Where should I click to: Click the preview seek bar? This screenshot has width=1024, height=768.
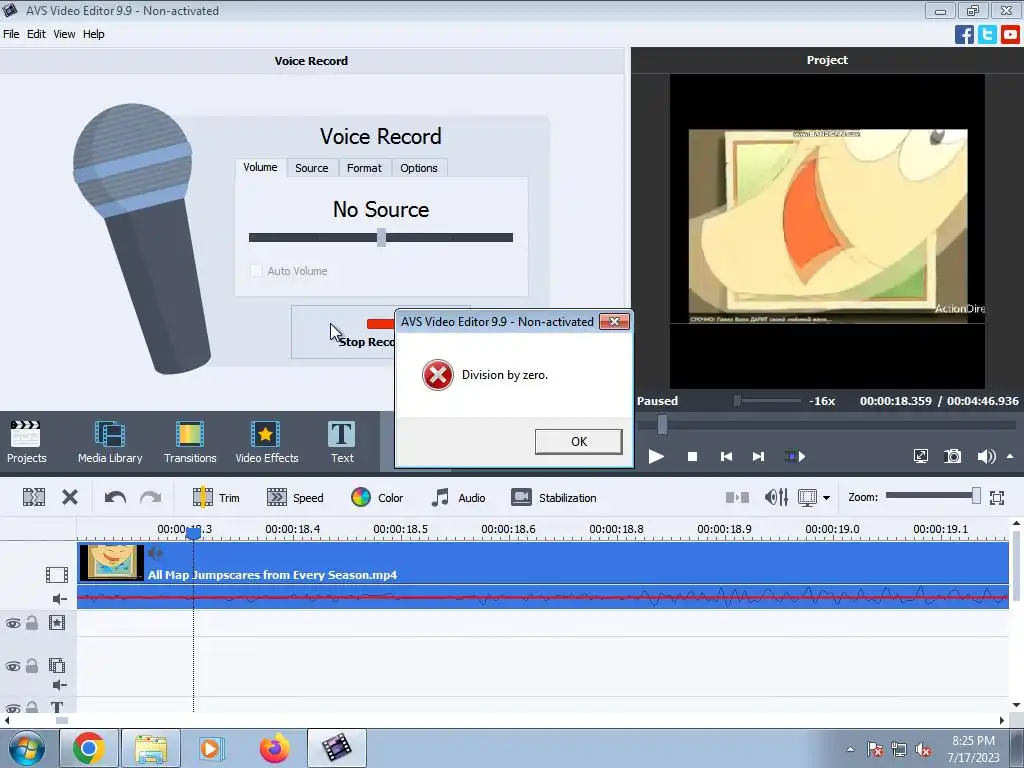point(826,425)
